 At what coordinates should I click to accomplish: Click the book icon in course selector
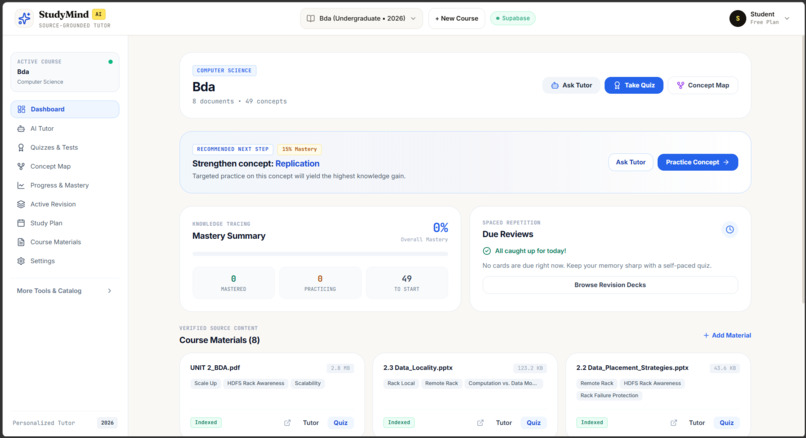[x=310, y=19]
